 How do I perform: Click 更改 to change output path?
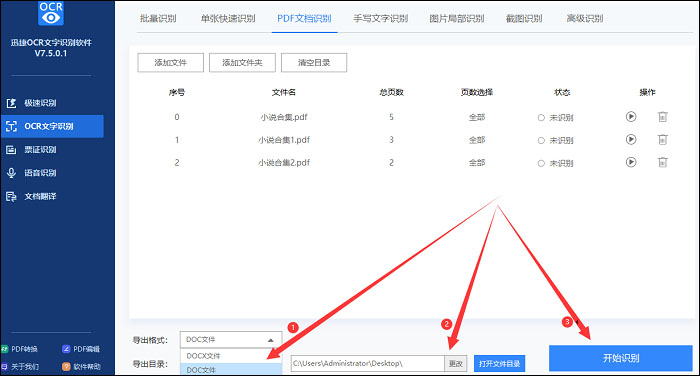(x=455, y=363)
